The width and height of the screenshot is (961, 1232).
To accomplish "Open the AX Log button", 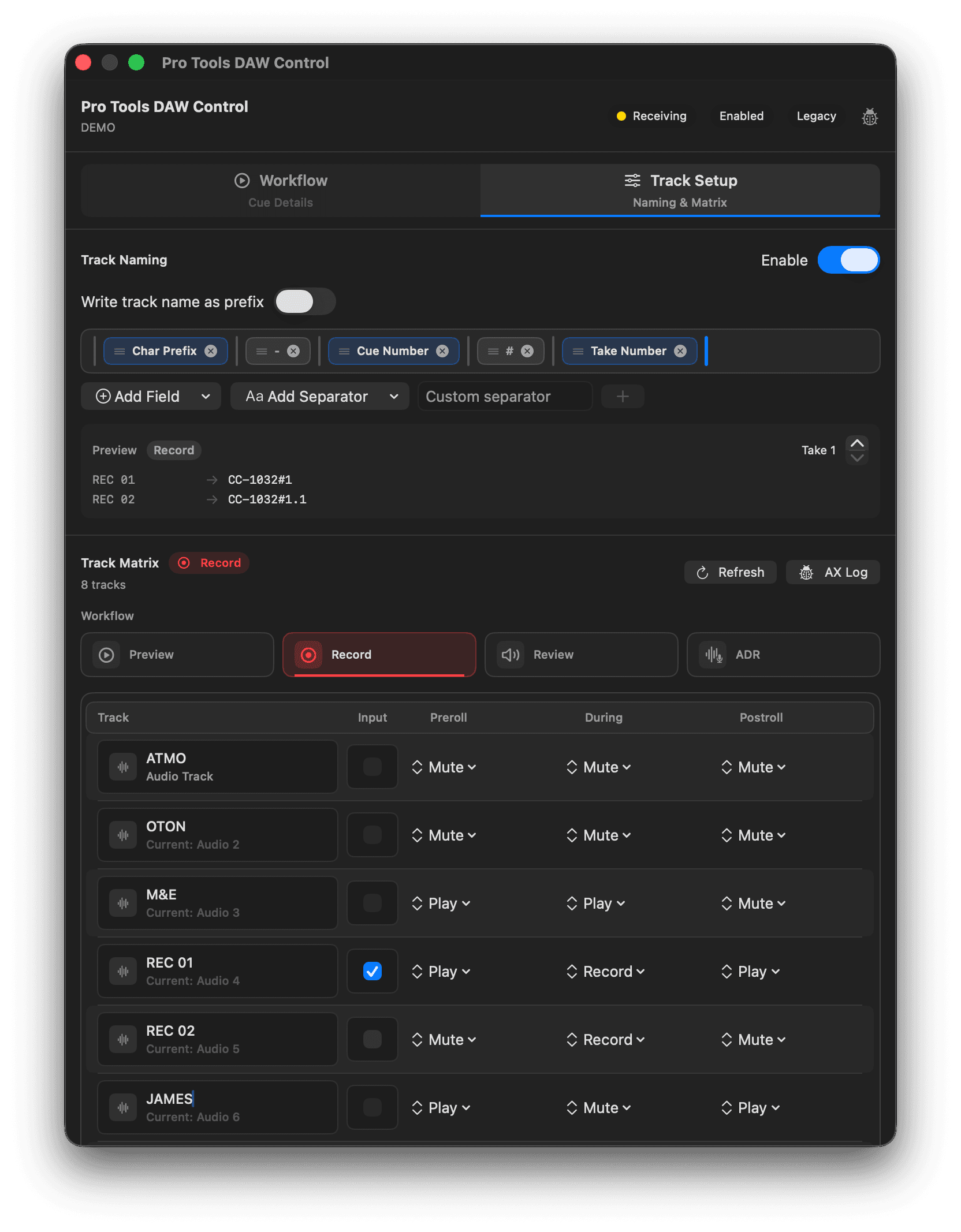I will (833, 572).
